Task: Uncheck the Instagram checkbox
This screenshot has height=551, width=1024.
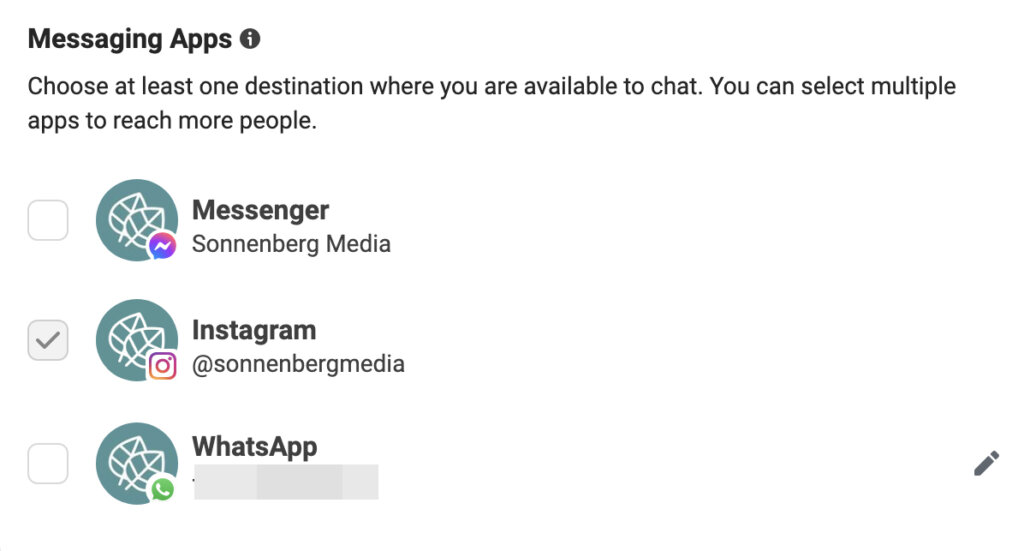Action: coord(48,341)
